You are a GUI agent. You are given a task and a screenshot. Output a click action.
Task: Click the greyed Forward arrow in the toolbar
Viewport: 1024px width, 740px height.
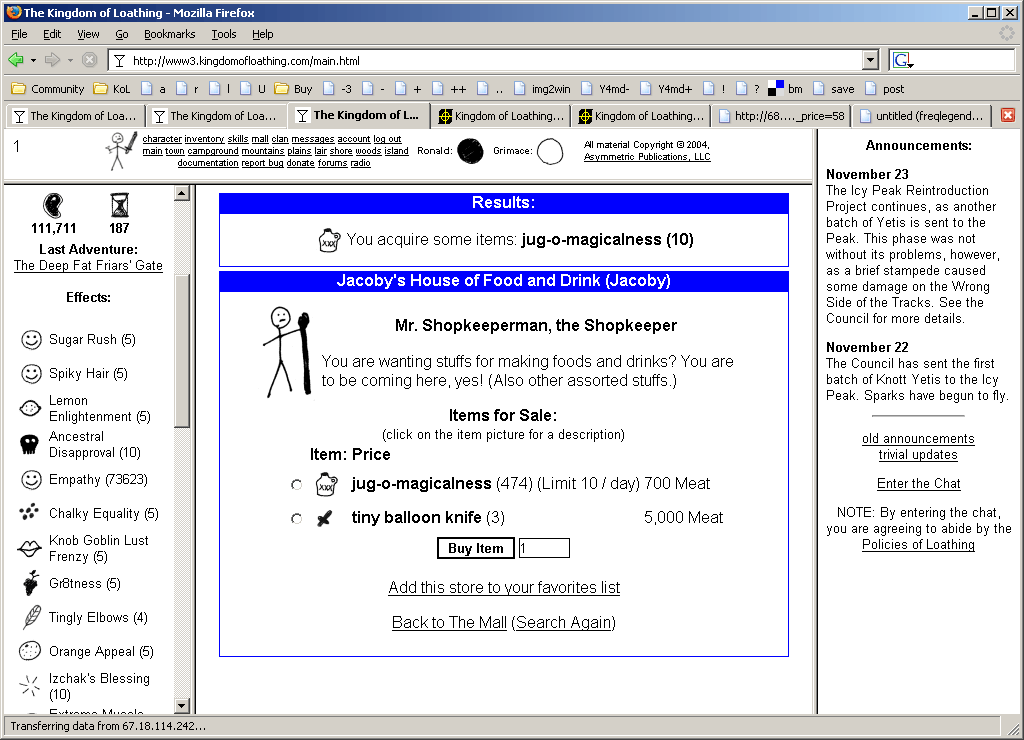pos(52,60)
